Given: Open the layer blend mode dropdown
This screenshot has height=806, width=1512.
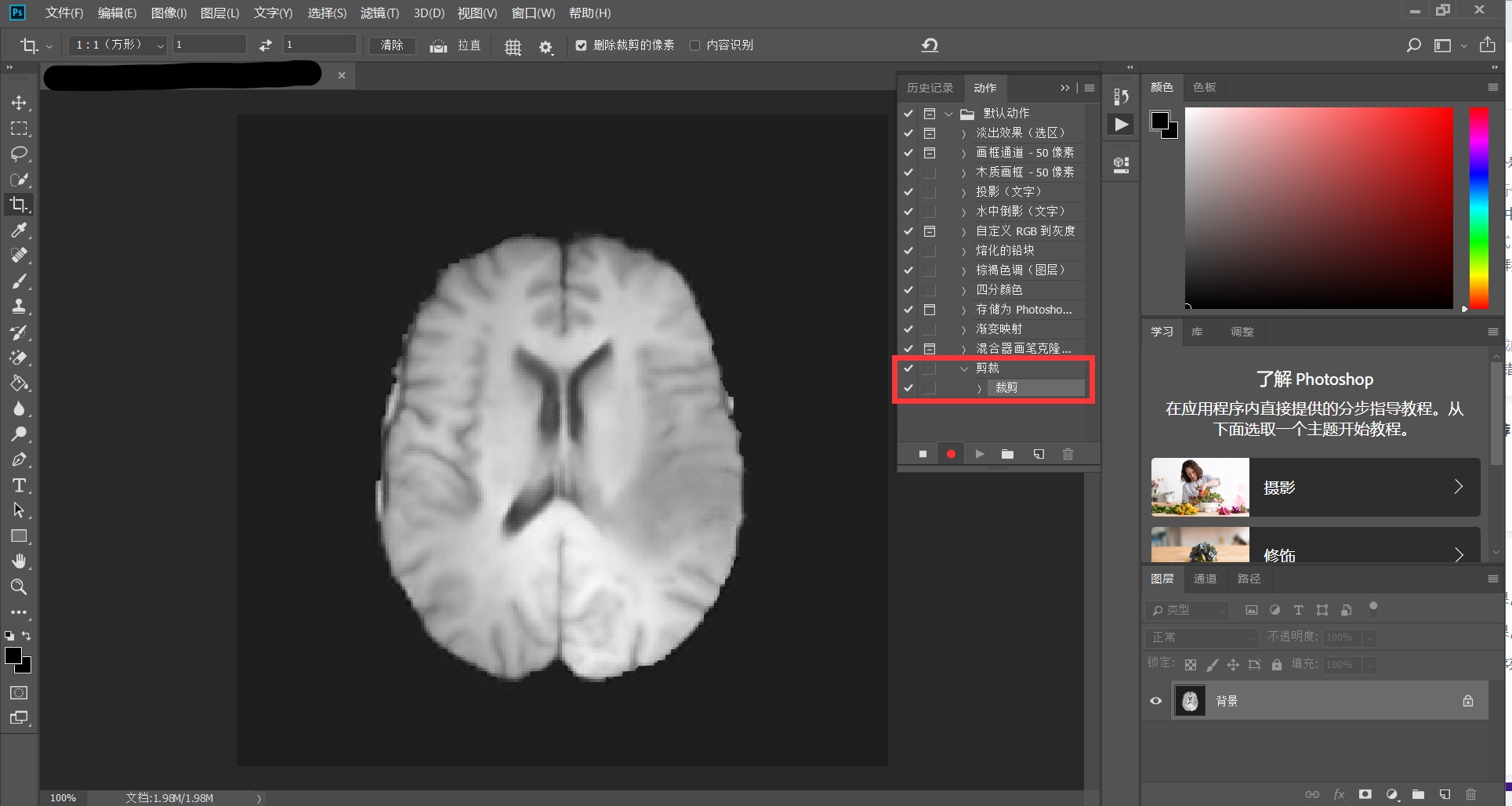Looking at the screenshot, I should click(x=1201, y=637).
